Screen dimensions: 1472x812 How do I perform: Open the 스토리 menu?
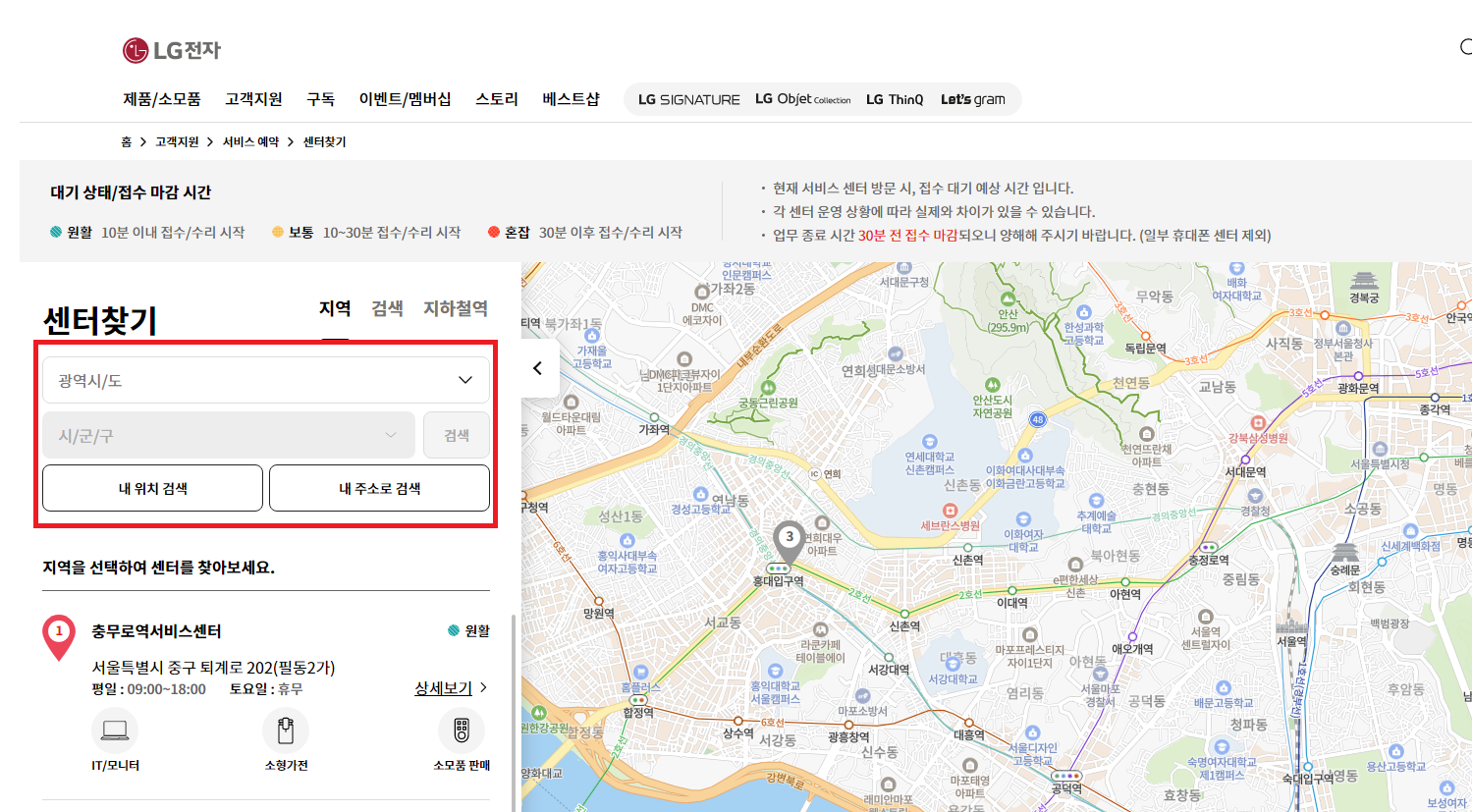(497, 99)
